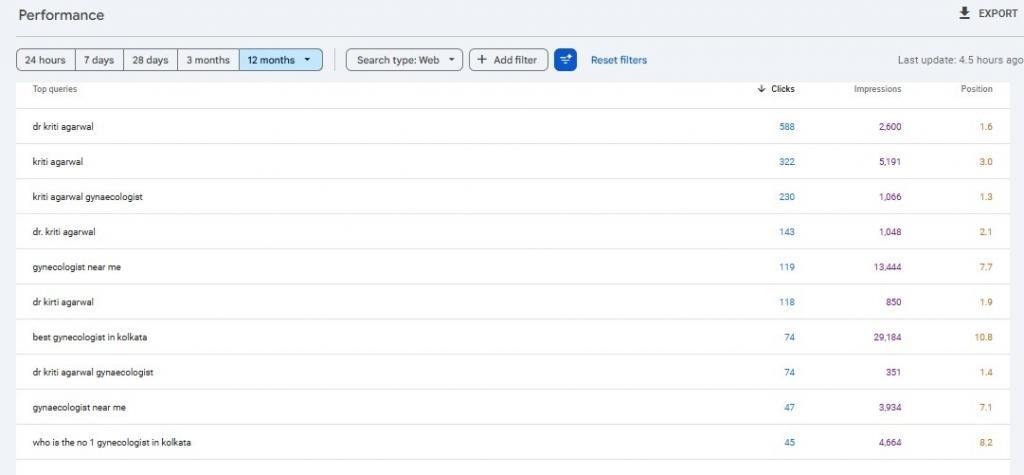Select the 3 months date range

pyautogui.click(x=208, y=59)
